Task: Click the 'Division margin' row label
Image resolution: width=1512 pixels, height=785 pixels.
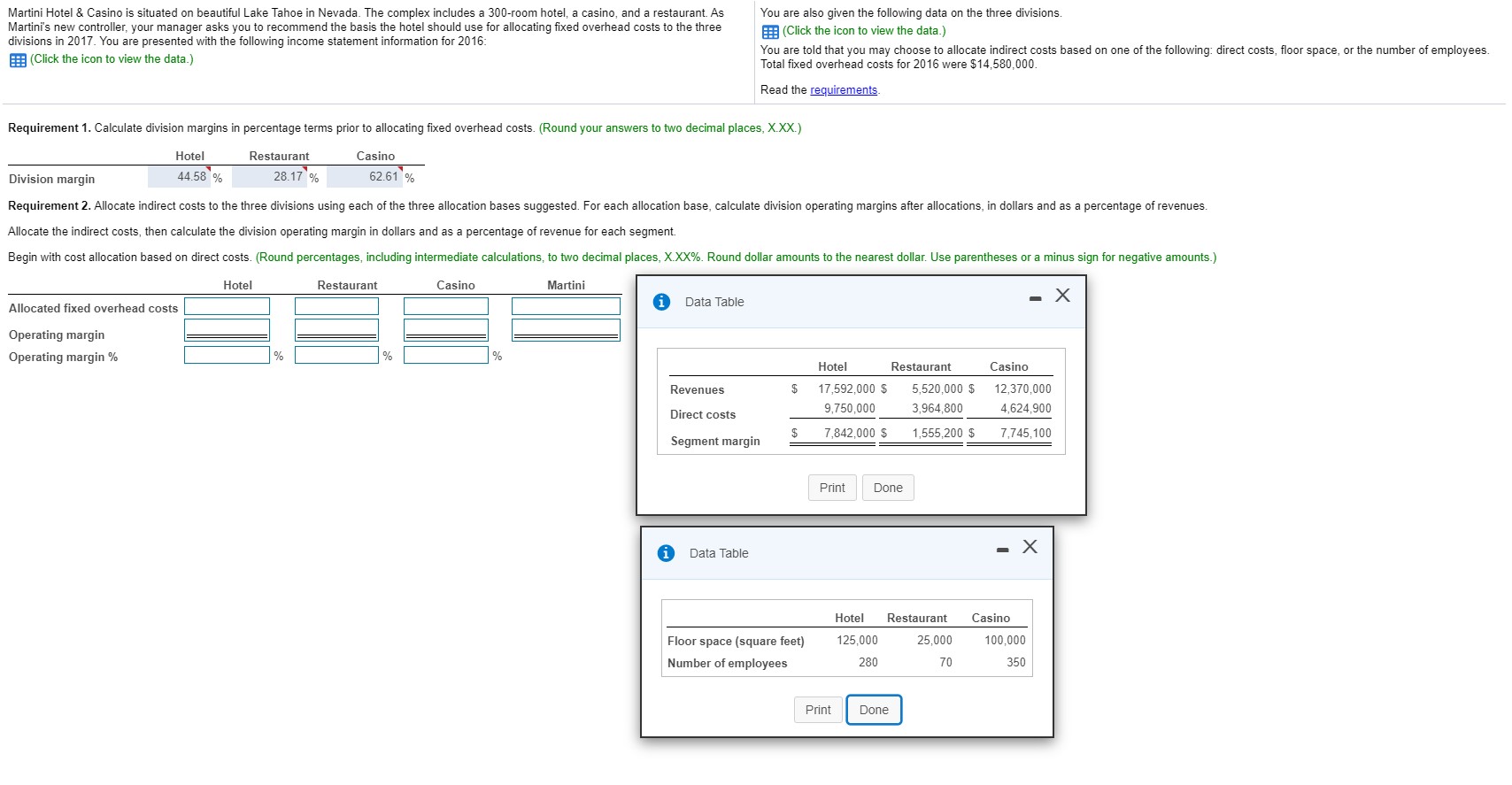Action: click(x=51, y=180)
